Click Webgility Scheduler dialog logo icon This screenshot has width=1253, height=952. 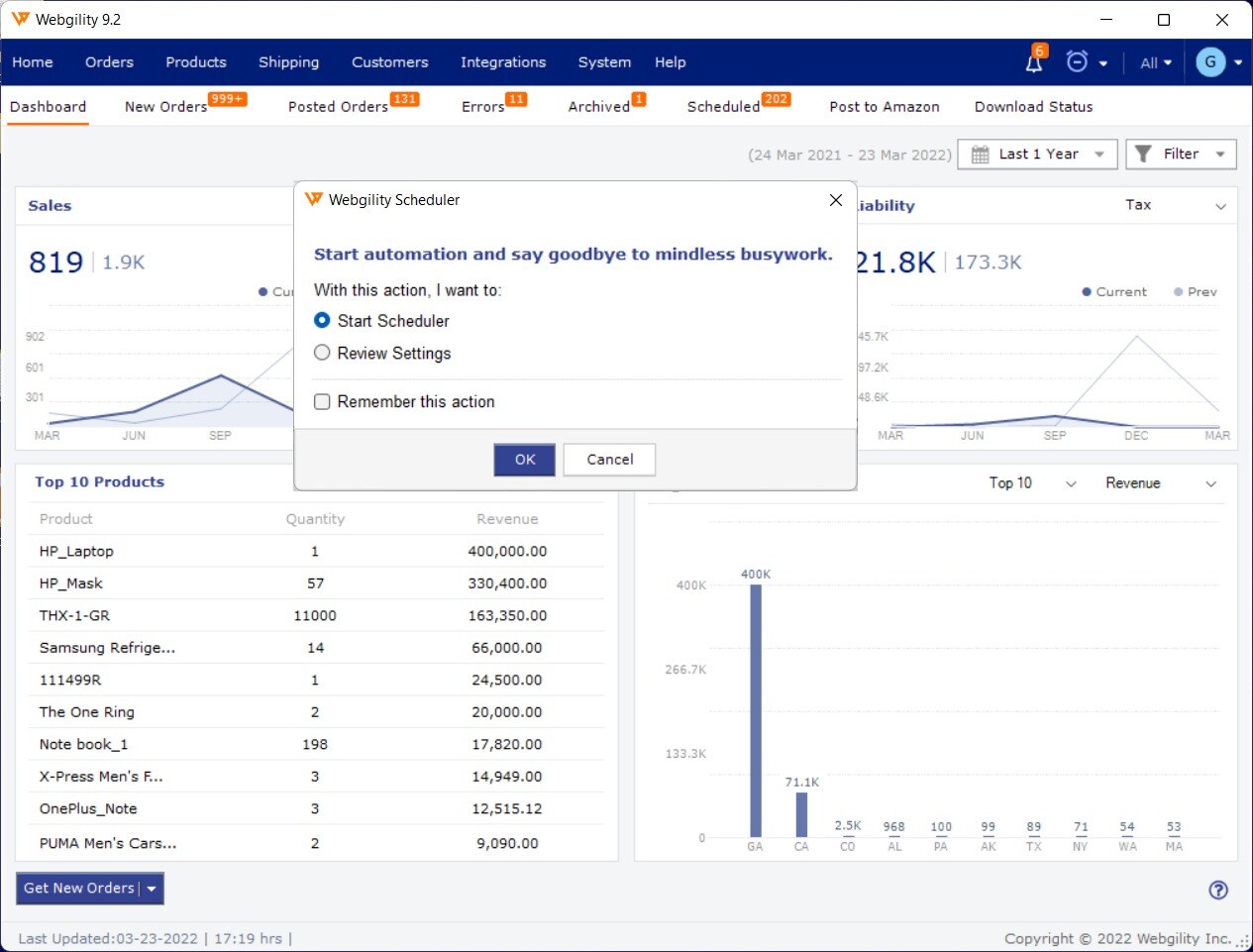tap(313, 199)
